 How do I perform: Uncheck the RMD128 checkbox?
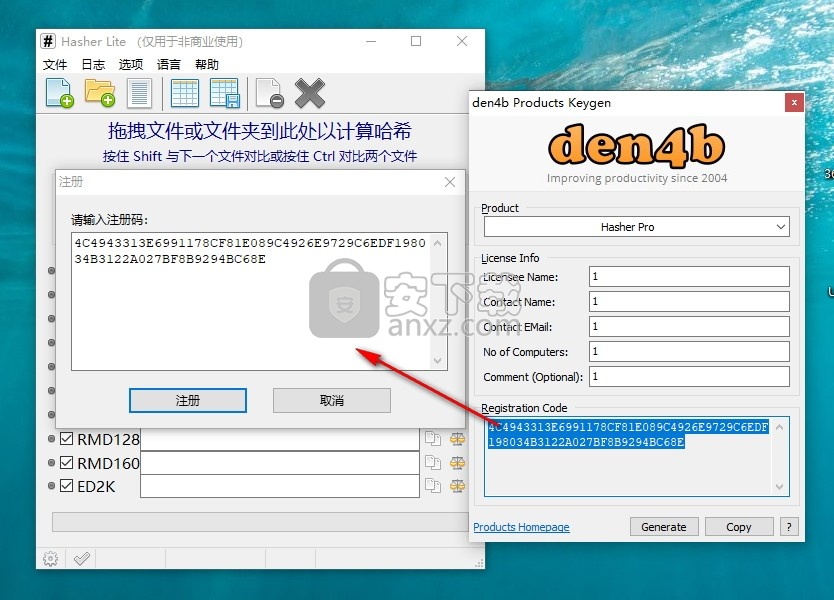(66, 439)
